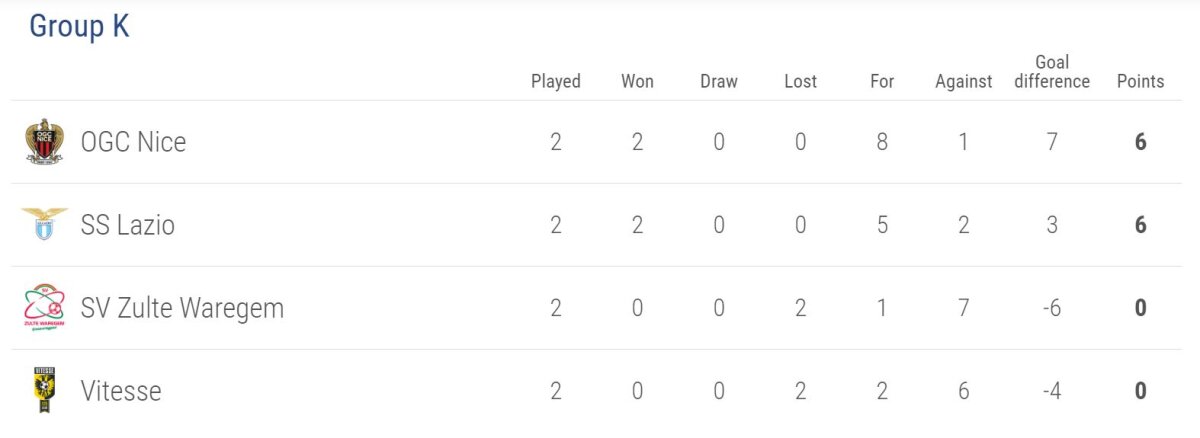
Task: Open the OGC Nice team link
Action: coord(133,142)
